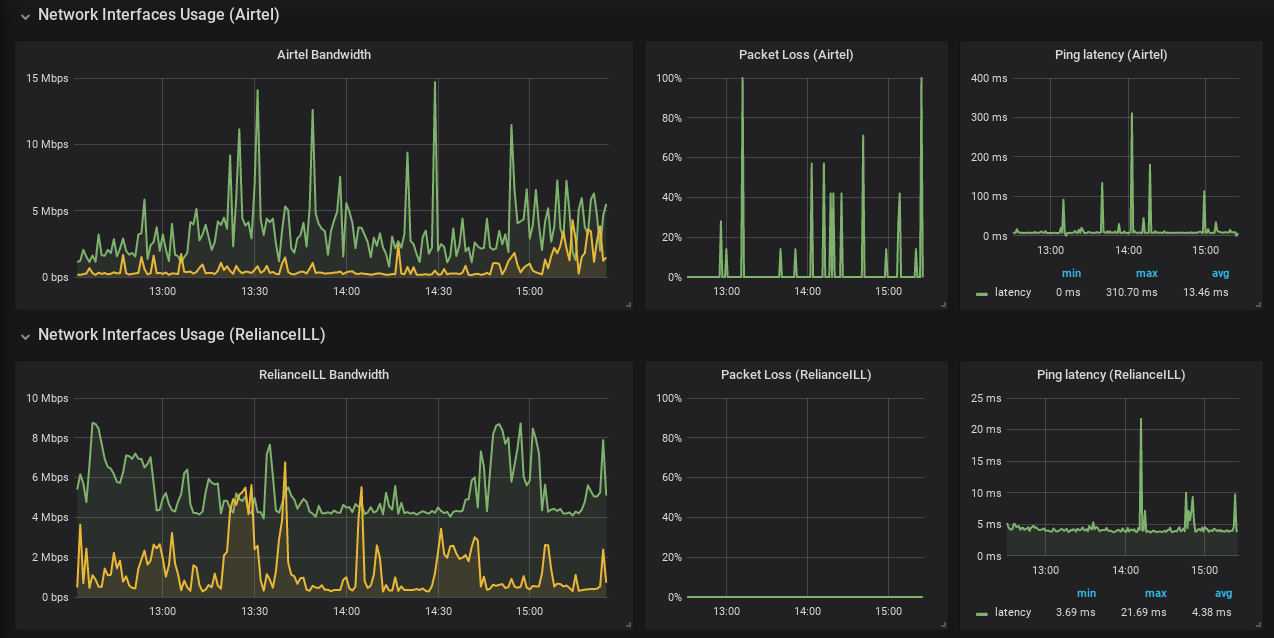This screenshot has height=638, width=1274.
Task: Click the chevron icon beside the Airtel row title
Action: [25, 14]
